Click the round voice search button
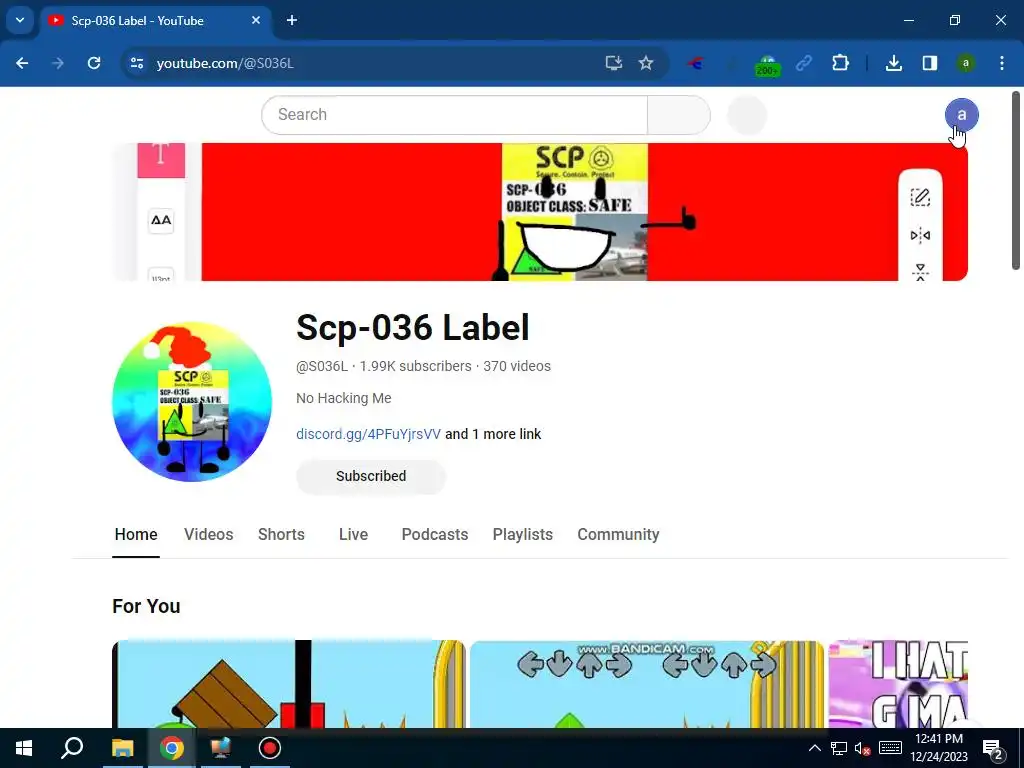 point(746,115)
